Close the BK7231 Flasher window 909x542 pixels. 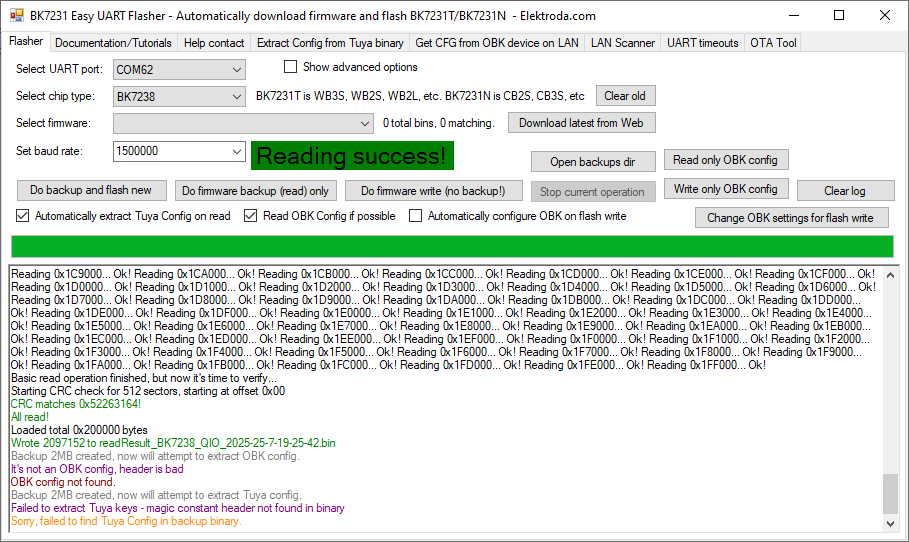click(x=885, y=16)
